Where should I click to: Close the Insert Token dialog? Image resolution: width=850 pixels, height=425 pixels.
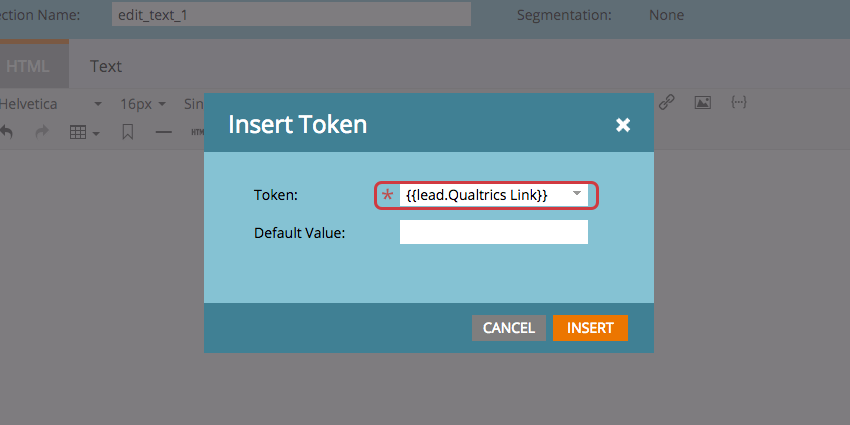pyautogui.click(x=623, y=125)
